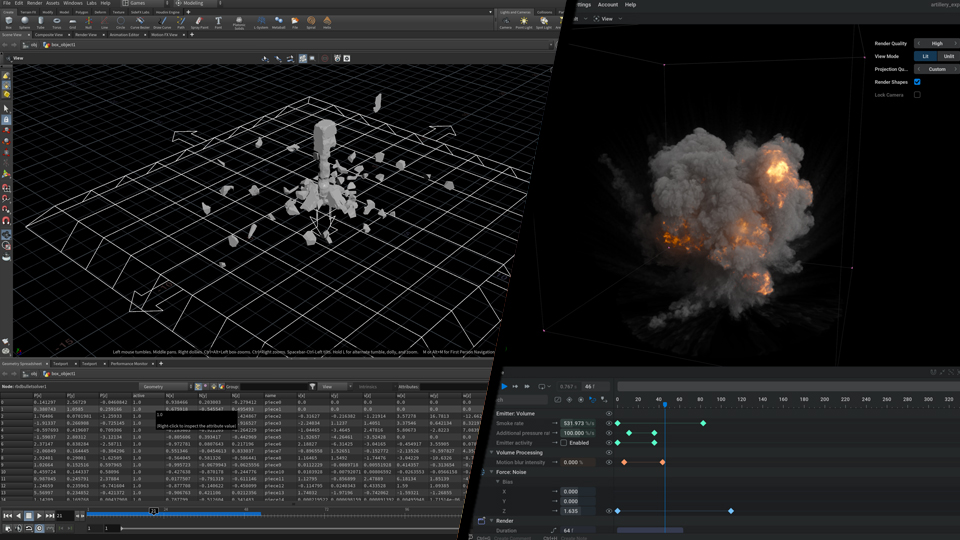
Task: Enable the Render Shapes checkbox
Action: (917, 82)
